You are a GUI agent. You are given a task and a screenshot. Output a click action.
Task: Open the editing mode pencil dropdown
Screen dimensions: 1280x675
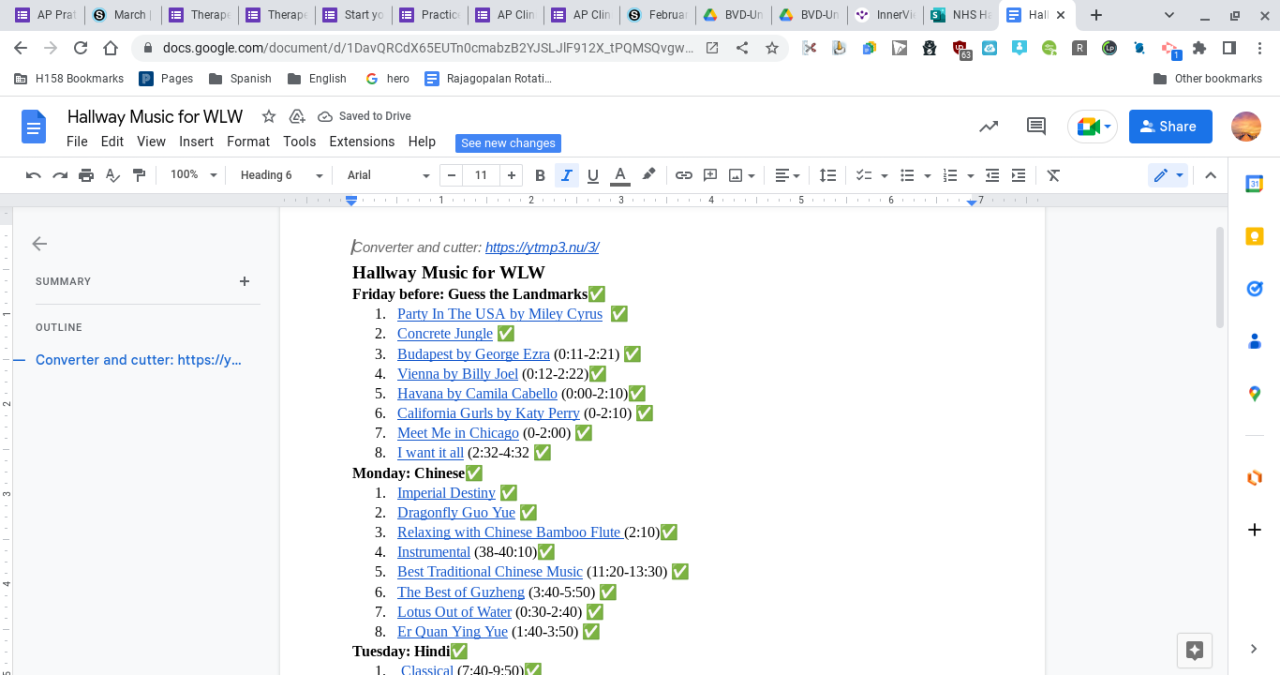[x=1168, y=175]
